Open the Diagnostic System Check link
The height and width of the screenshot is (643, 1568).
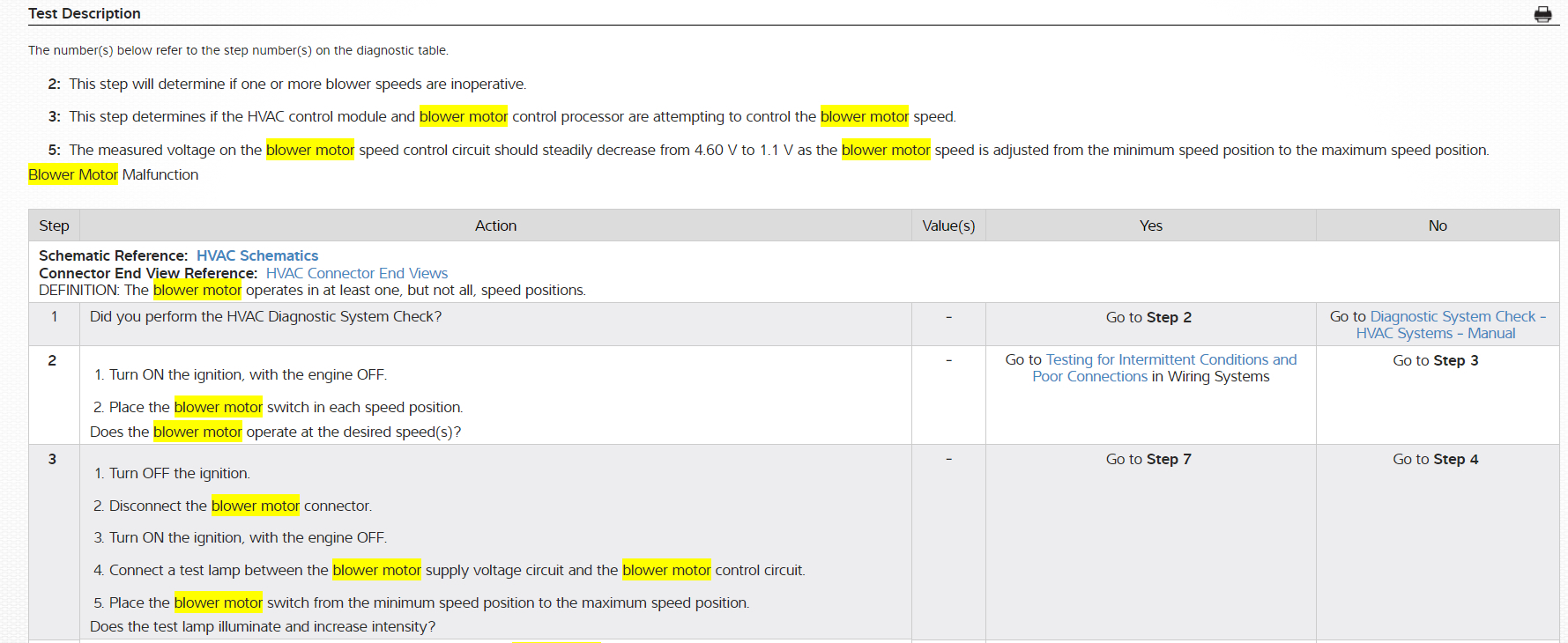click(x=1453, y=316)
